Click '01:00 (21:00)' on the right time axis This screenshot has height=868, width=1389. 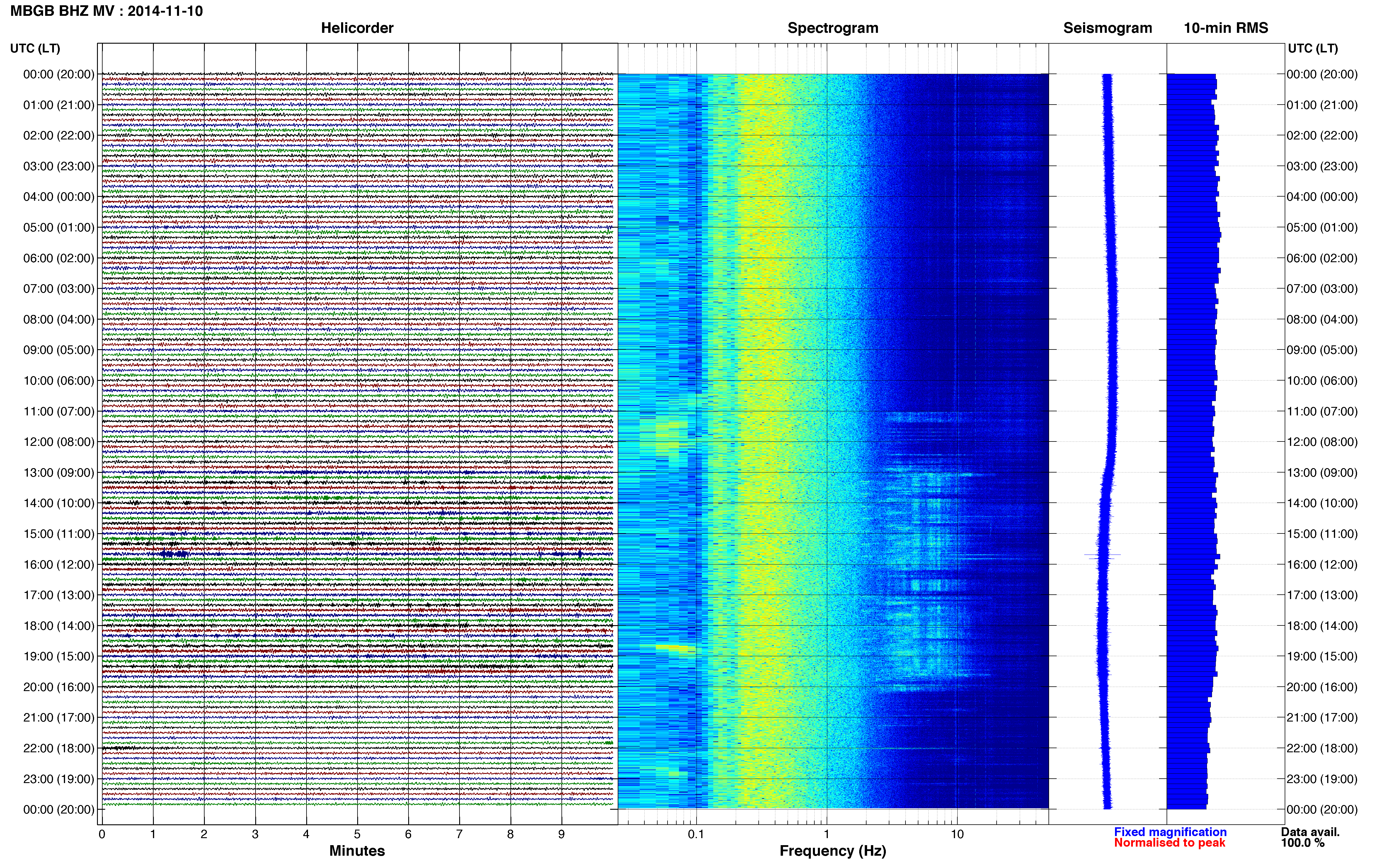click(1322, 105)
